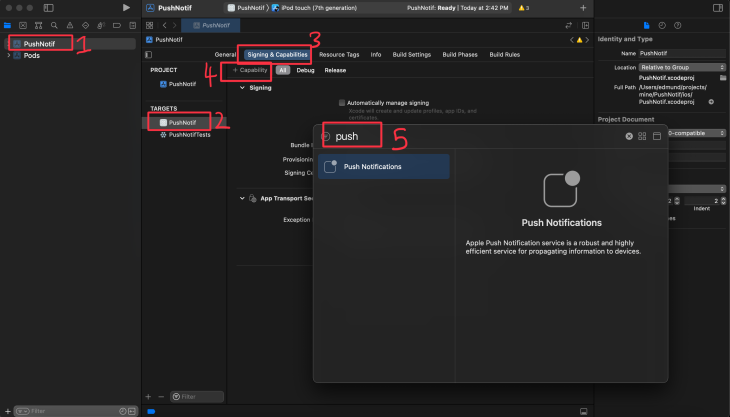Enable Automatically manage signing checkbox

pyautogui.click(x=342, y=103)
